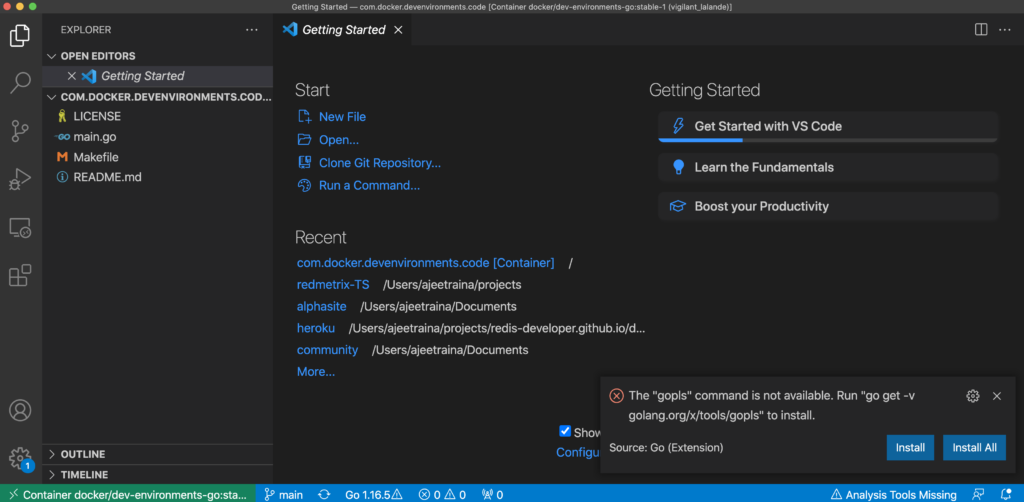This screenshot has width=1024, height=502.
Task: Open Extensions view icon
Action: pos(20,275)
